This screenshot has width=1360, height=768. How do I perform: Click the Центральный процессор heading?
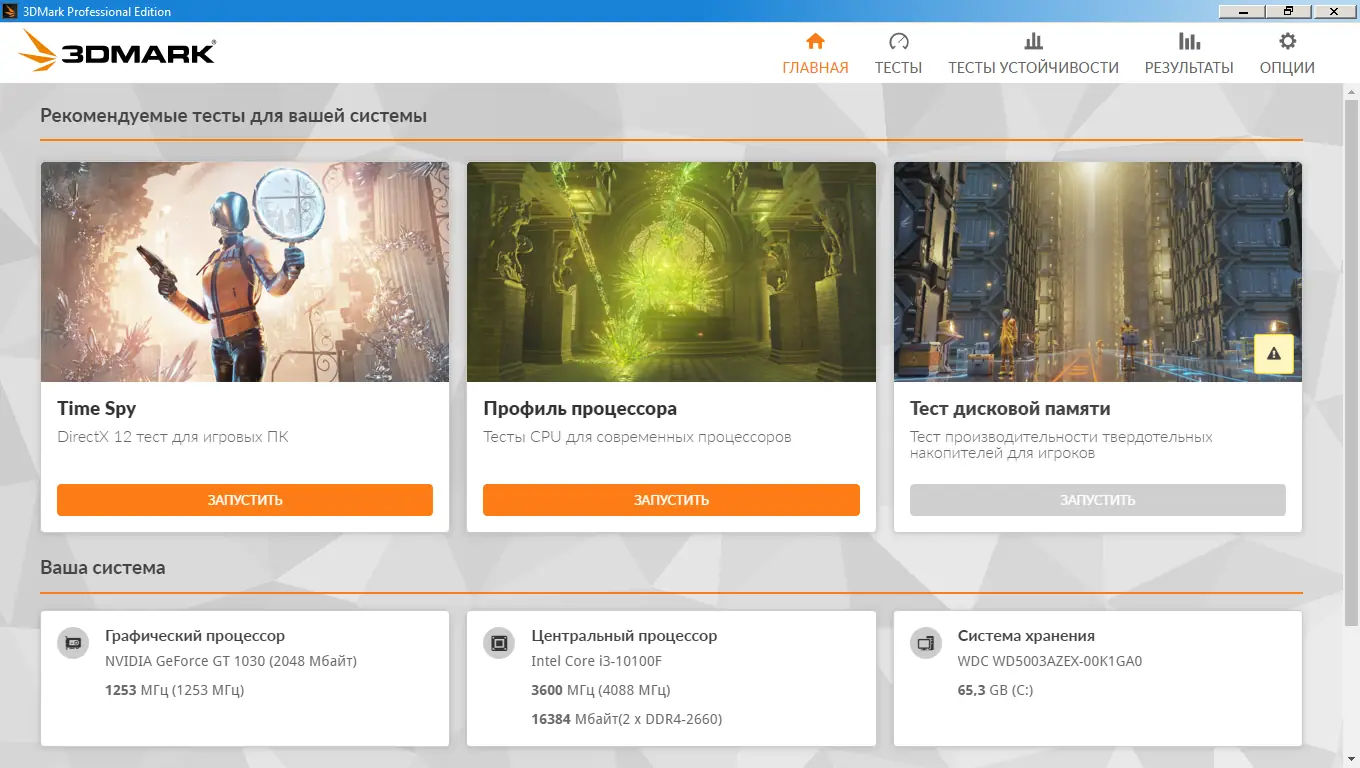click(x=624, y=636)
